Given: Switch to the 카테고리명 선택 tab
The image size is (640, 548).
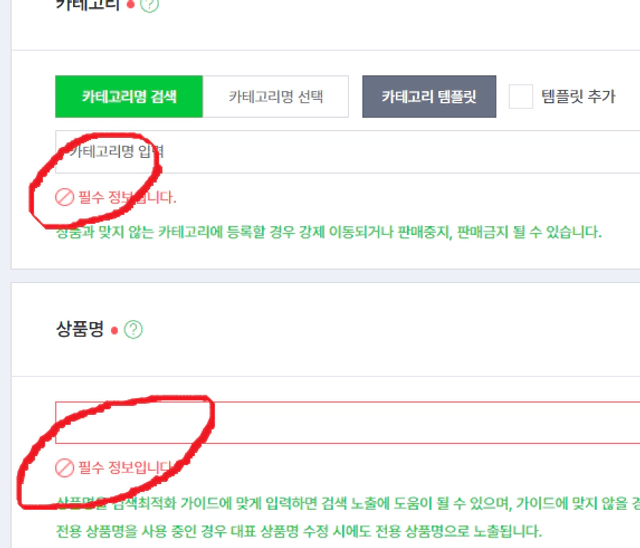Looking at the screenshot, I should coord(276,97).
